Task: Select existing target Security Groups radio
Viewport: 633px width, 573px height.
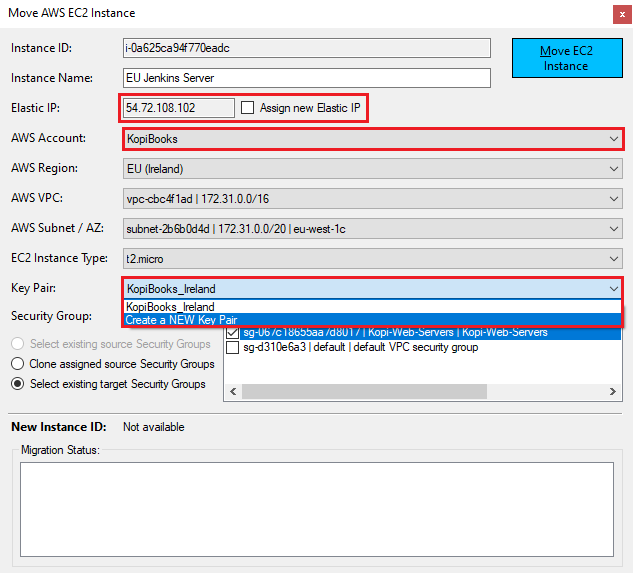Action: [x=17, y=384]
